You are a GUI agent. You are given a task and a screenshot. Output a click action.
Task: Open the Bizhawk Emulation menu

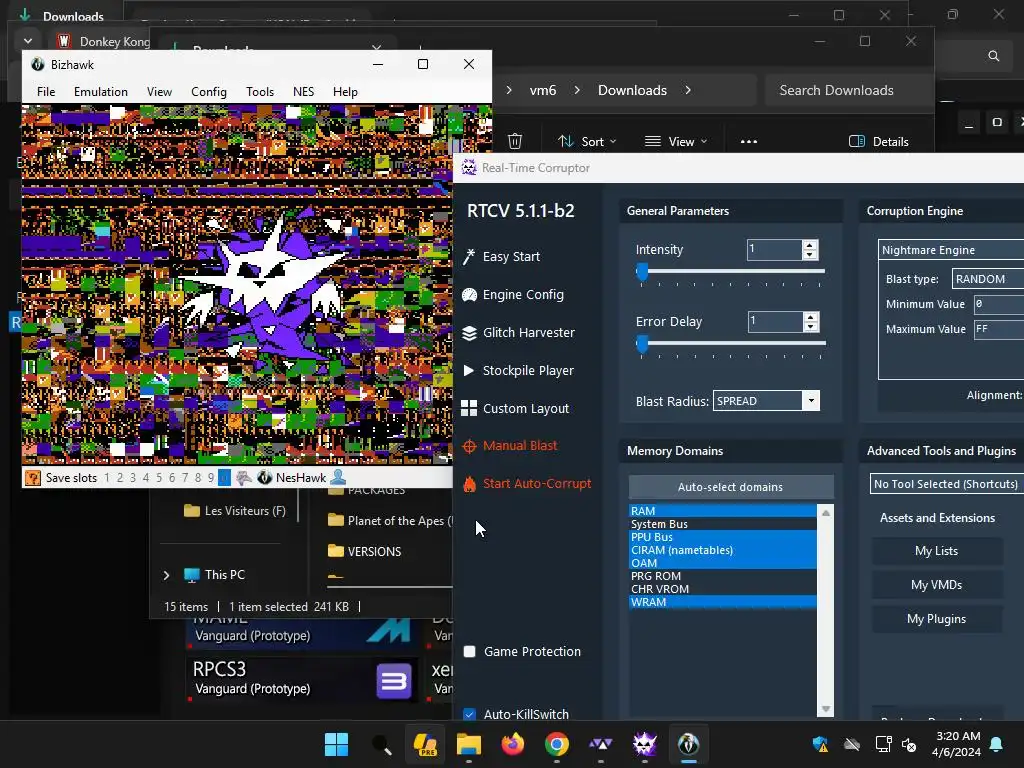pyautogui.click(x=101, y=92)
